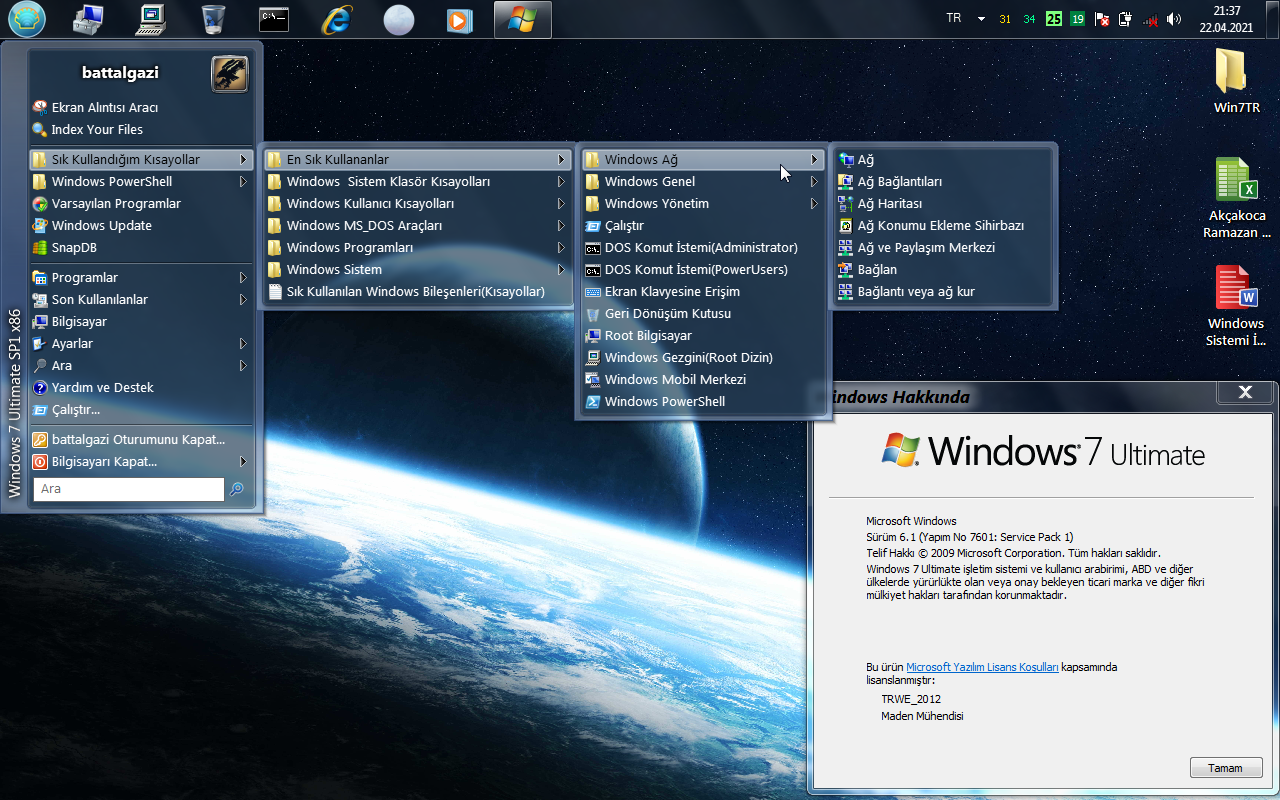This screenshot has height=800, width=1280.
Task: Open Geri Dönüşüm Kutusu entry
Action: pyautogui.click(x=702, y=313)
